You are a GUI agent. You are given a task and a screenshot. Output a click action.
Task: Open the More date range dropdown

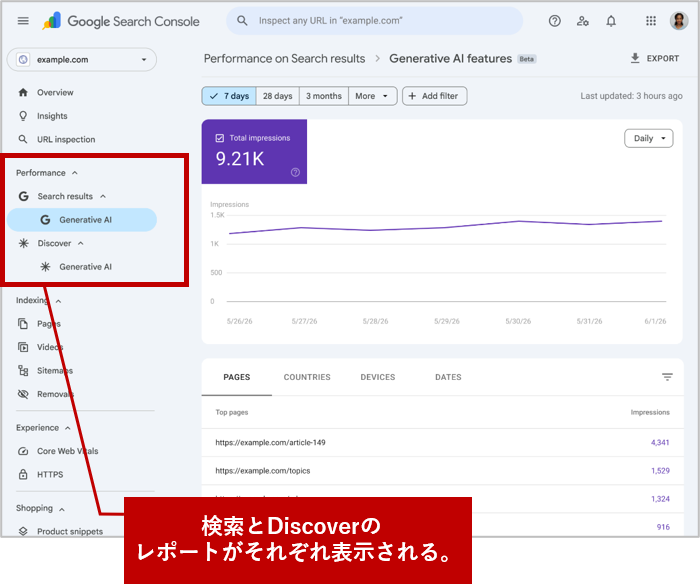tap(372, 96)
